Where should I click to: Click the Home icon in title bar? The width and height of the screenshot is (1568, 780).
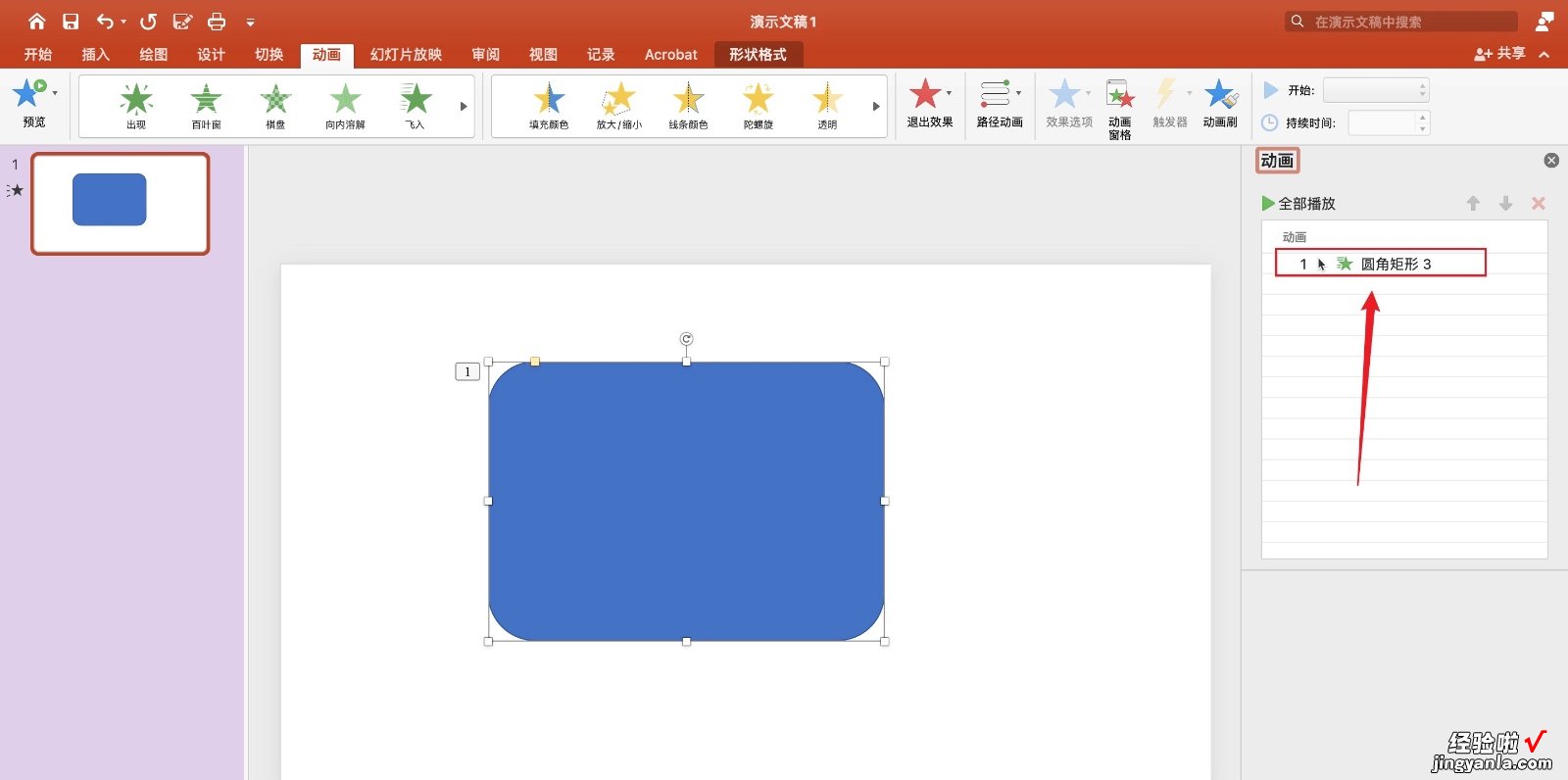pos(36,22)
